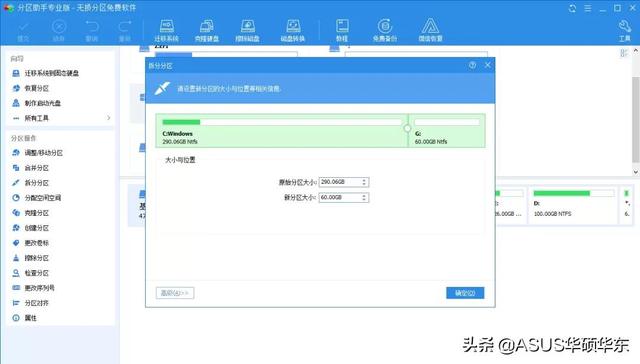Viewport: 640px width, 364px height.
Task: Select the D: 100.00GB NTFS partition in main window
Action: (x=573, y=205)
